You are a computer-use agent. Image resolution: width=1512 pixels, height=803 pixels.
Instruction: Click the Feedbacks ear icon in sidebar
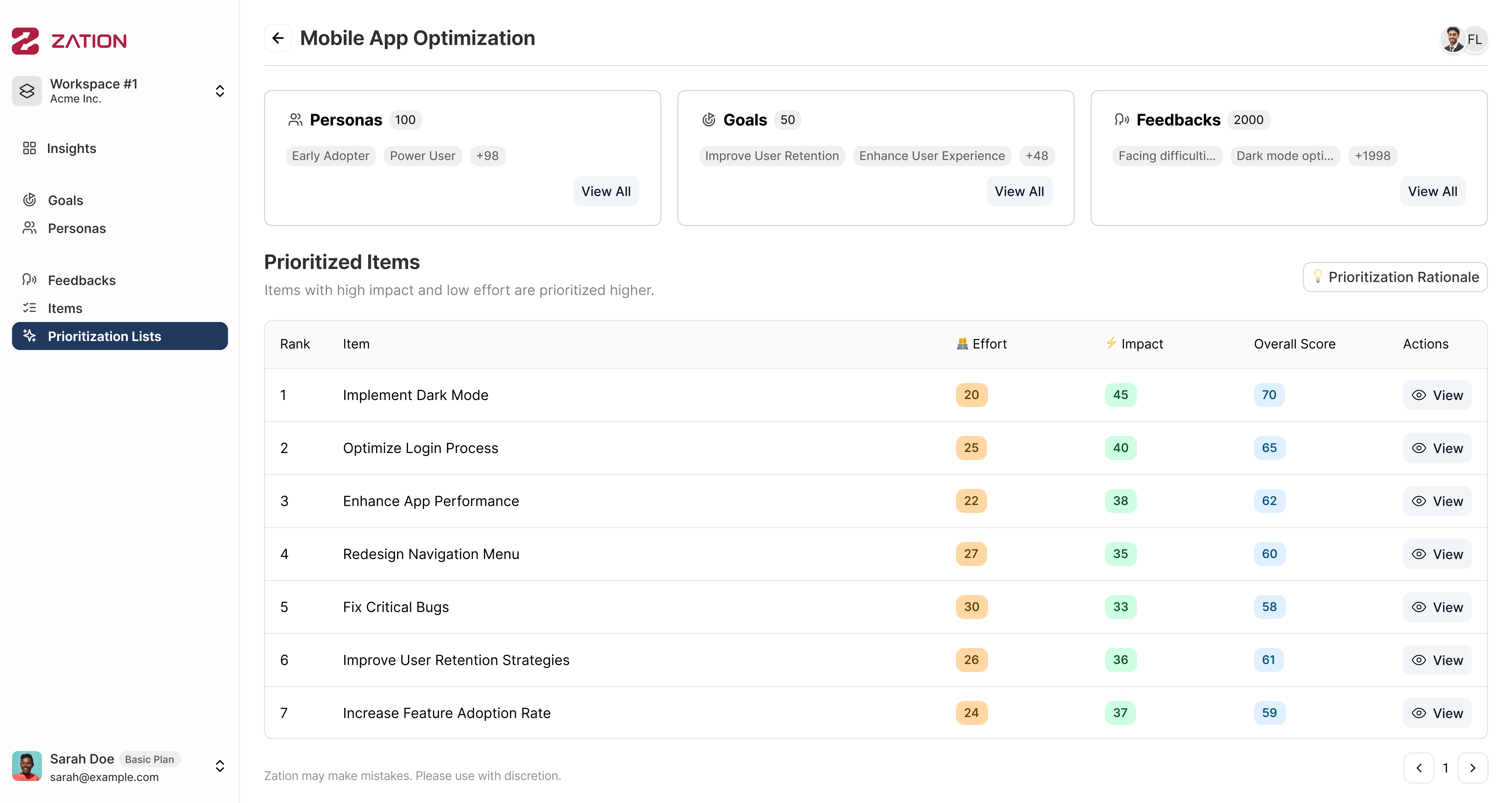29,280
